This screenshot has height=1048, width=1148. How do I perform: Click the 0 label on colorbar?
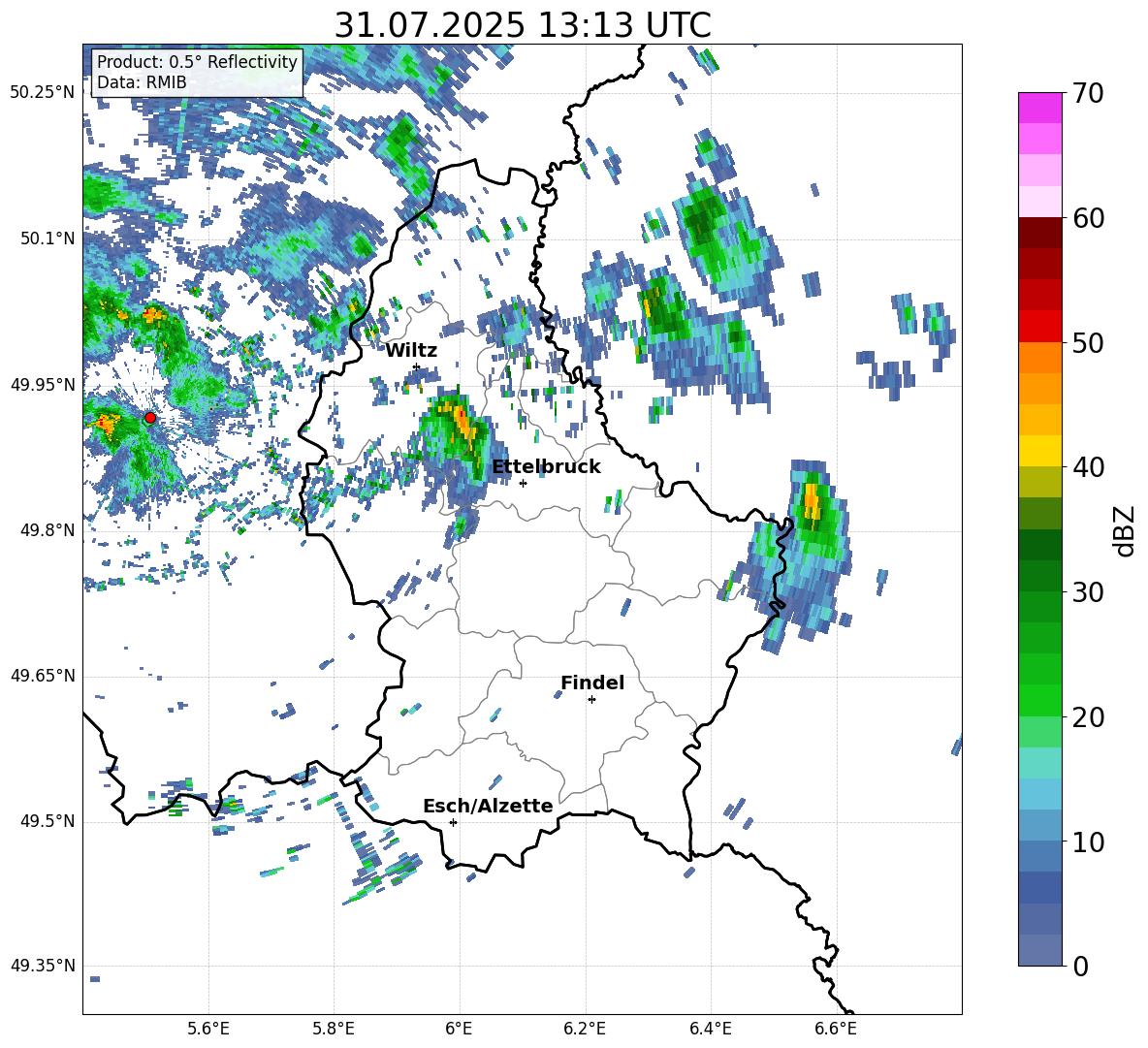click(x=1080, y=966)
